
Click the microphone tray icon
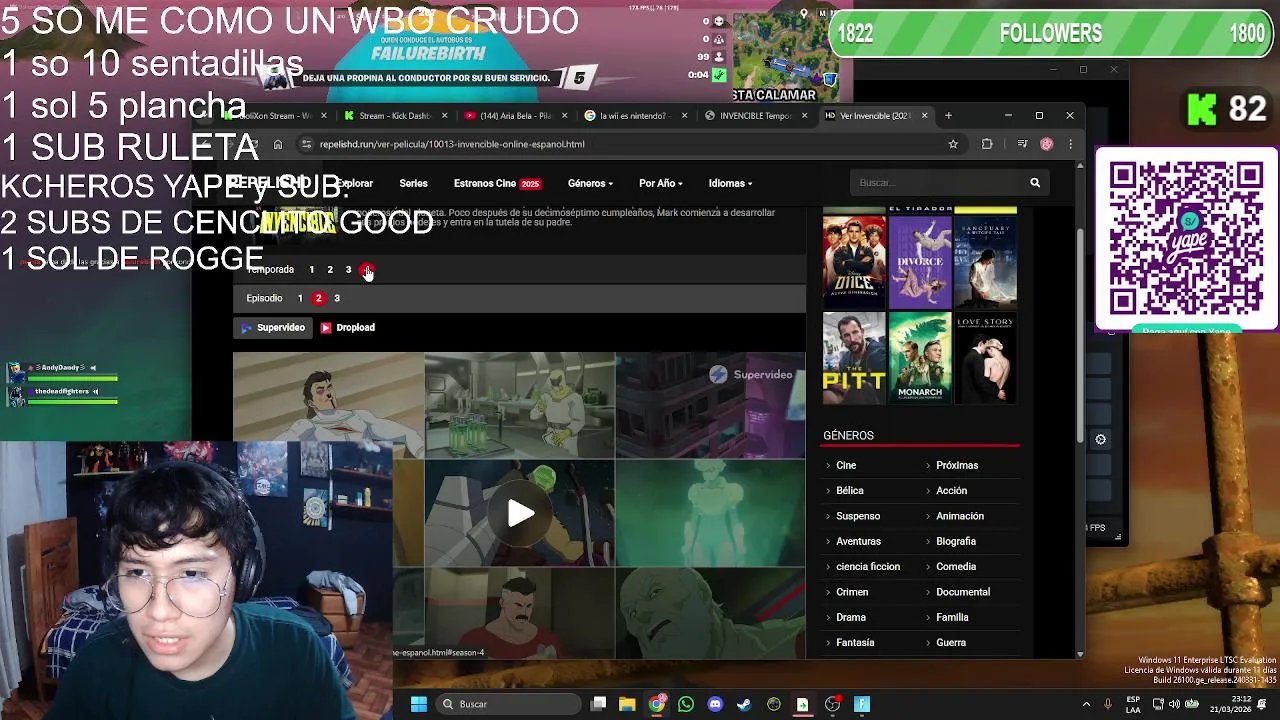coord(1107,704)
